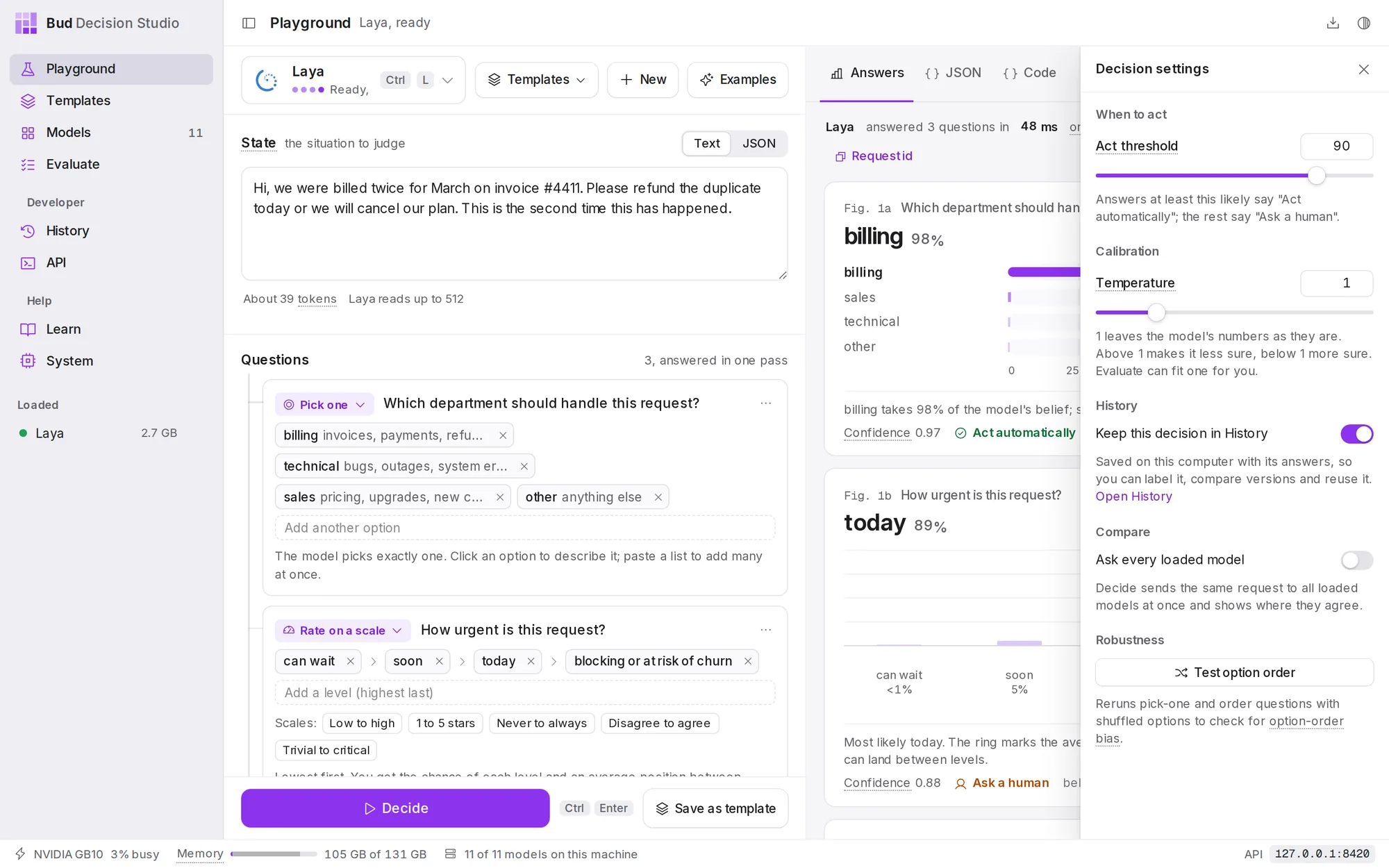Remove the 'other anything else' option

click(658, 497)
